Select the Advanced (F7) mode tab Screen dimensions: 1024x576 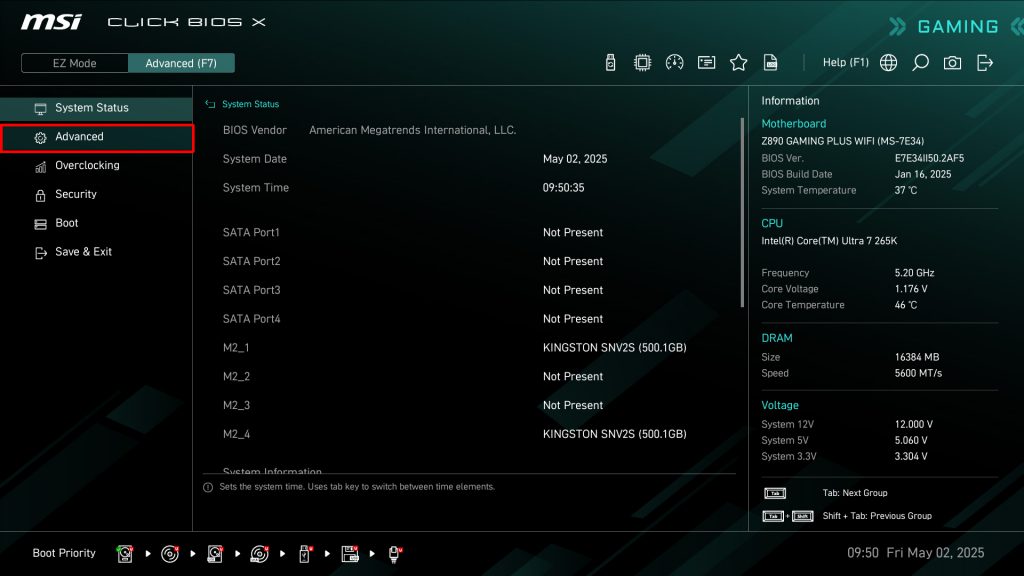point(181,63)
